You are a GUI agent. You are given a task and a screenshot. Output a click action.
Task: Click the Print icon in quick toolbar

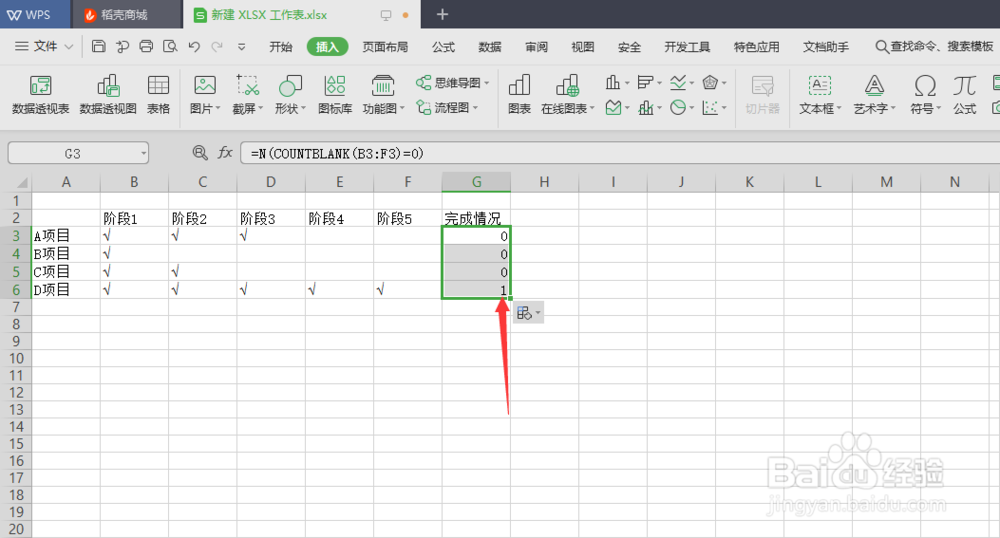(x=146, y=46)
